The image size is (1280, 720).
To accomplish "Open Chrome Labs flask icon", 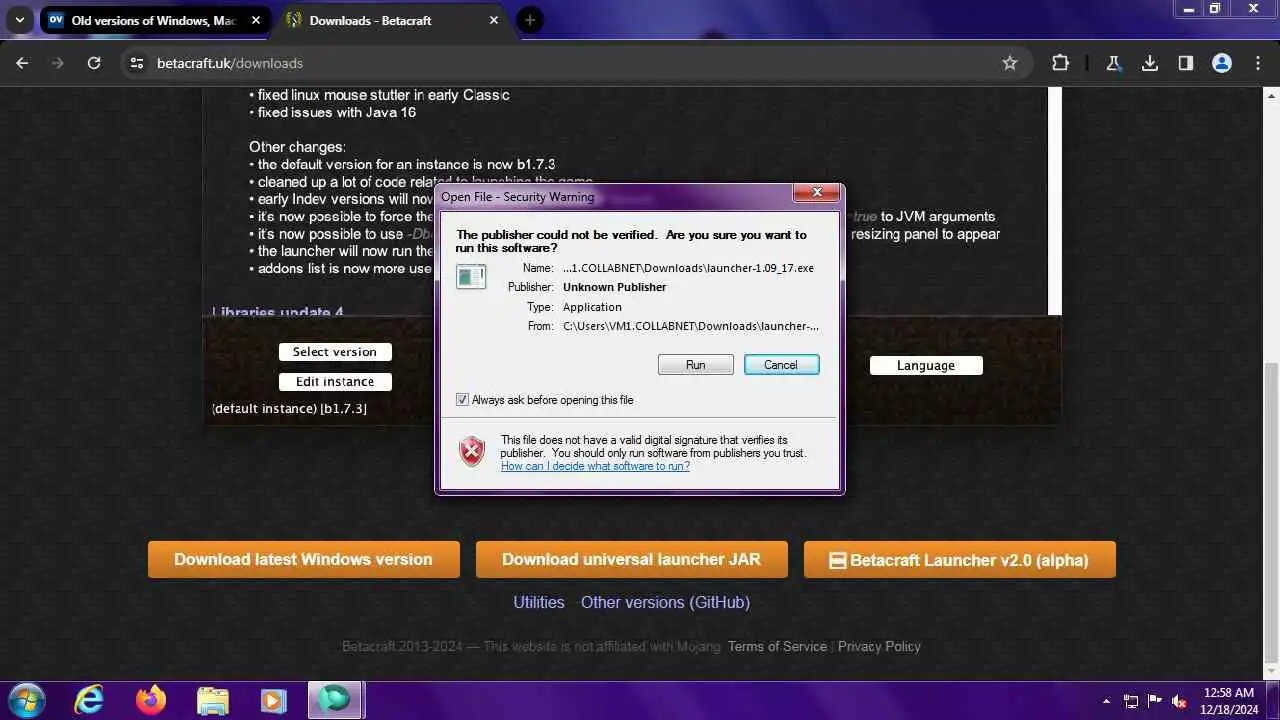I will [x=1113, y=63].
